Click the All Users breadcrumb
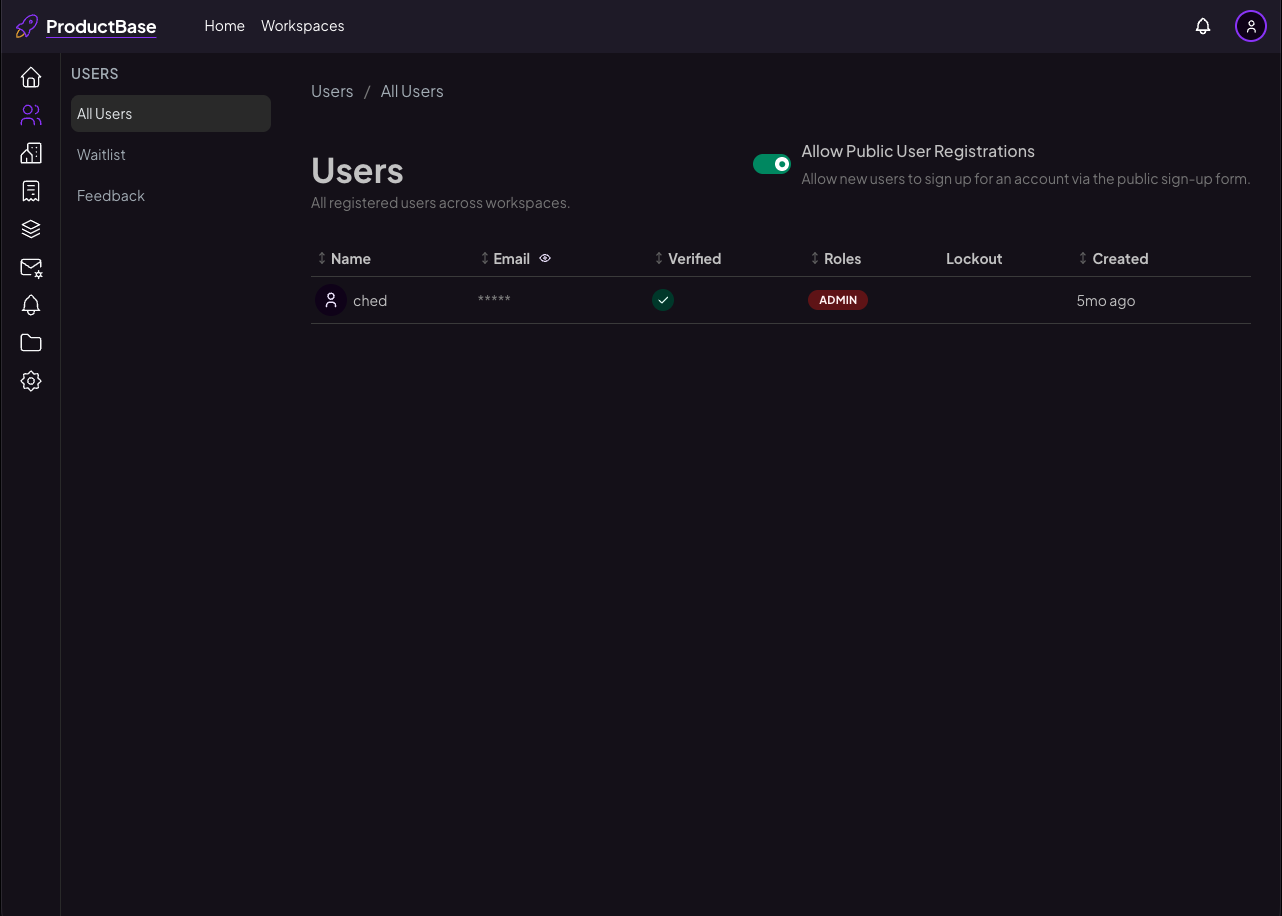Viewport: 1282px width, 916px height. (412, 91)
